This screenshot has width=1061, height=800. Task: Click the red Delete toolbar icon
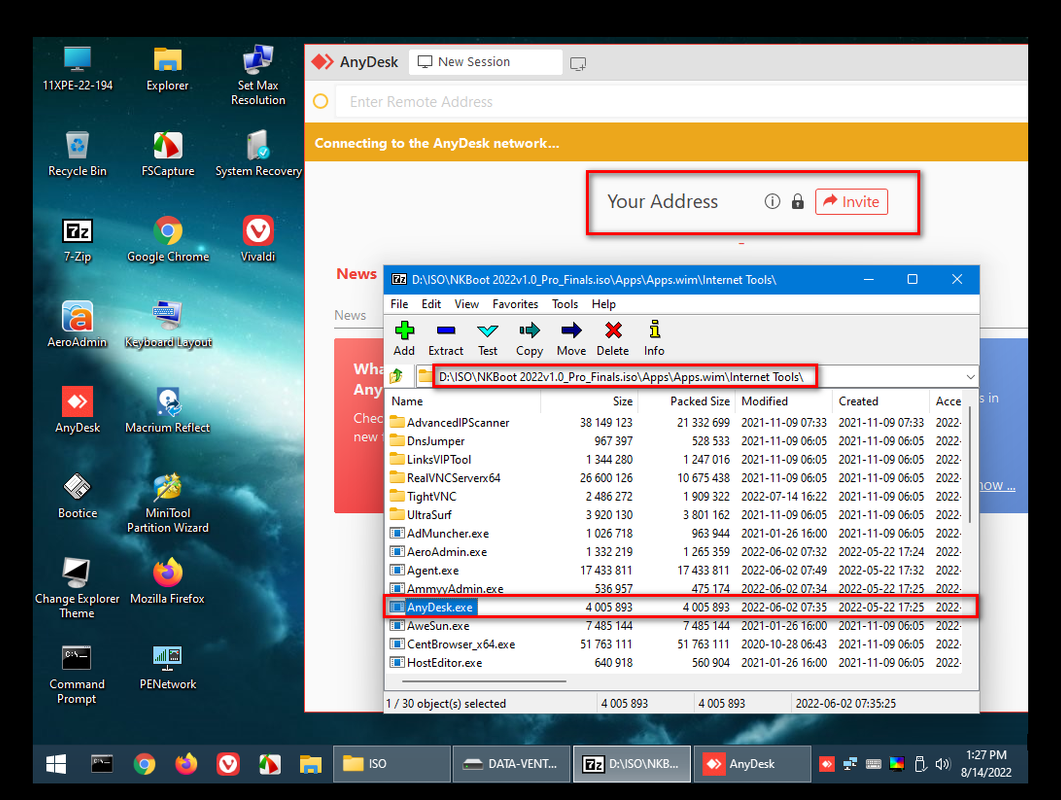(612, 338)
